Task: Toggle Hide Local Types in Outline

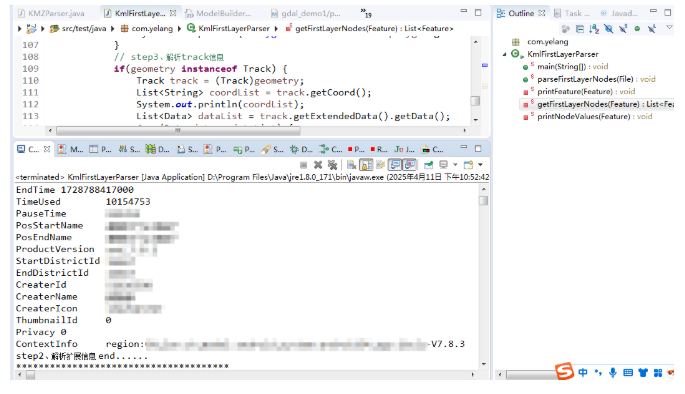Action: coord(652,29)
